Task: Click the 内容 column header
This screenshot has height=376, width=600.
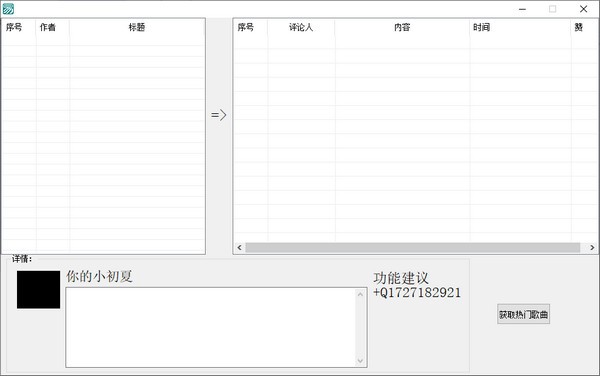Action: [x=402, y=27]
